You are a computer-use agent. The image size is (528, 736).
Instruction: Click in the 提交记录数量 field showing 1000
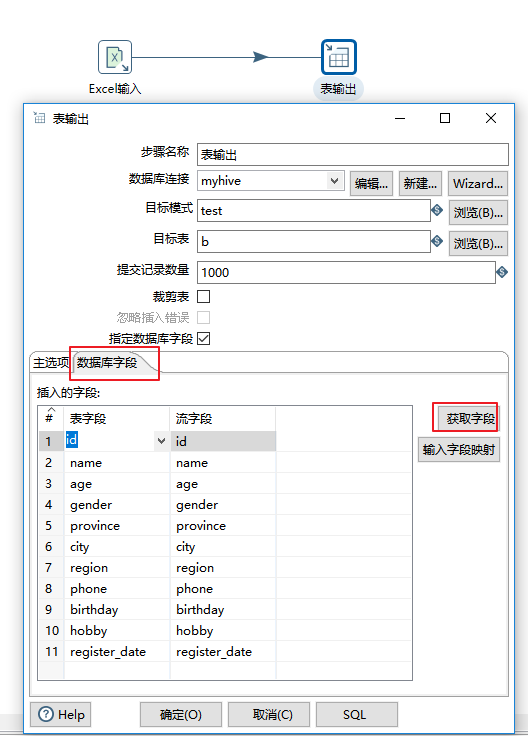[346, 272]
